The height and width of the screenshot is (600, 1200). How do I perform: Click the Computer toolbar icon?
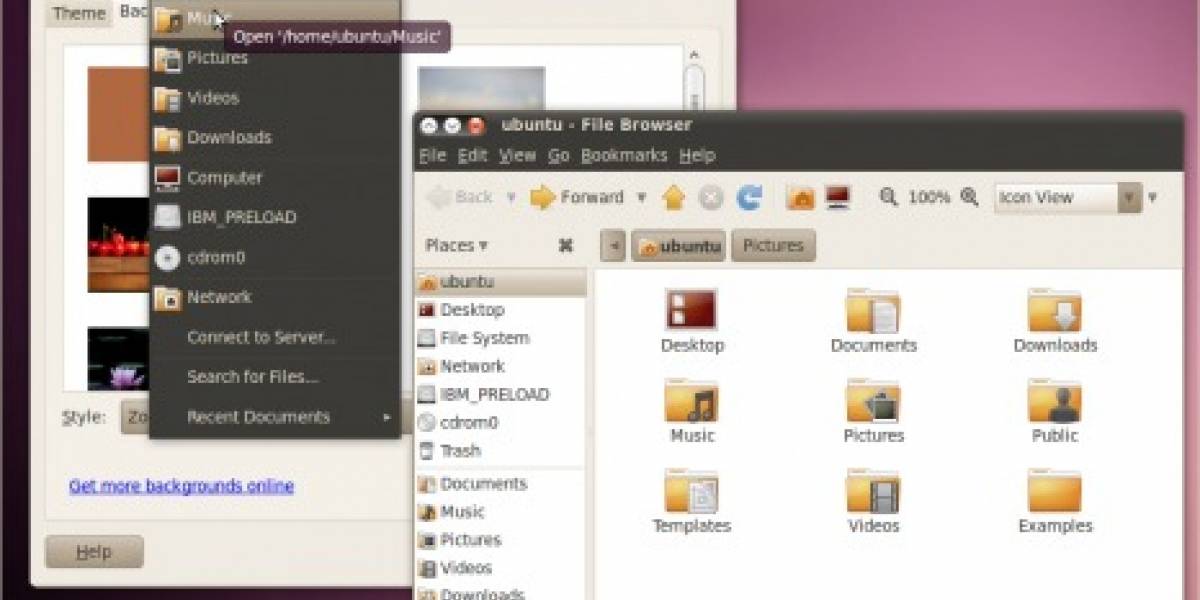pos(838,198)
